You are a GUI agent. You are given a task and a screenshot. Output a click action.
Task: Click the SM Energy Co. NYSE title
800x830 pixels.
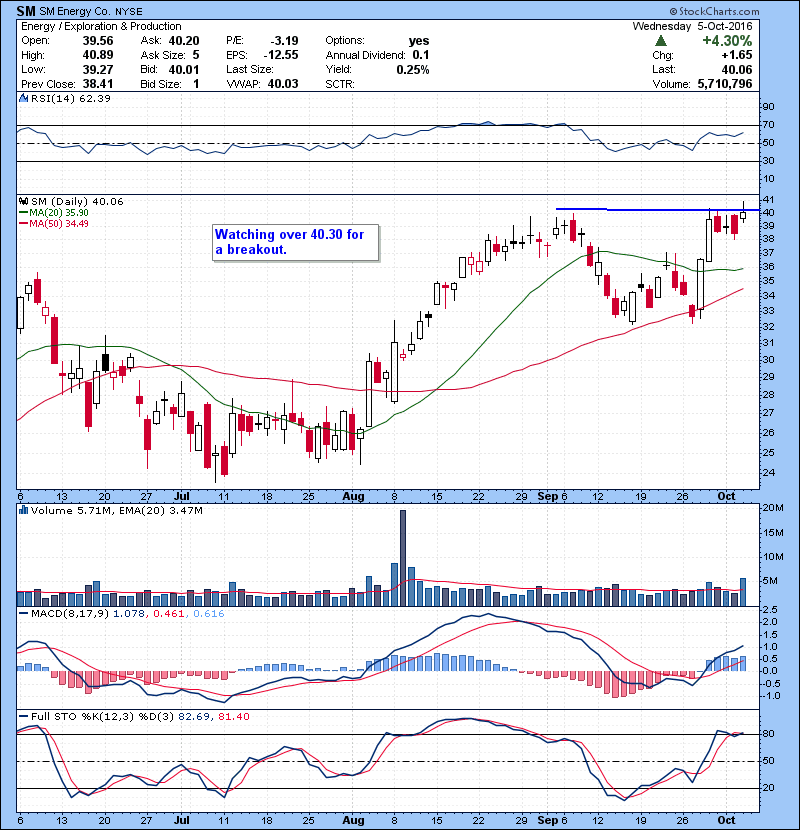(91, 11)
